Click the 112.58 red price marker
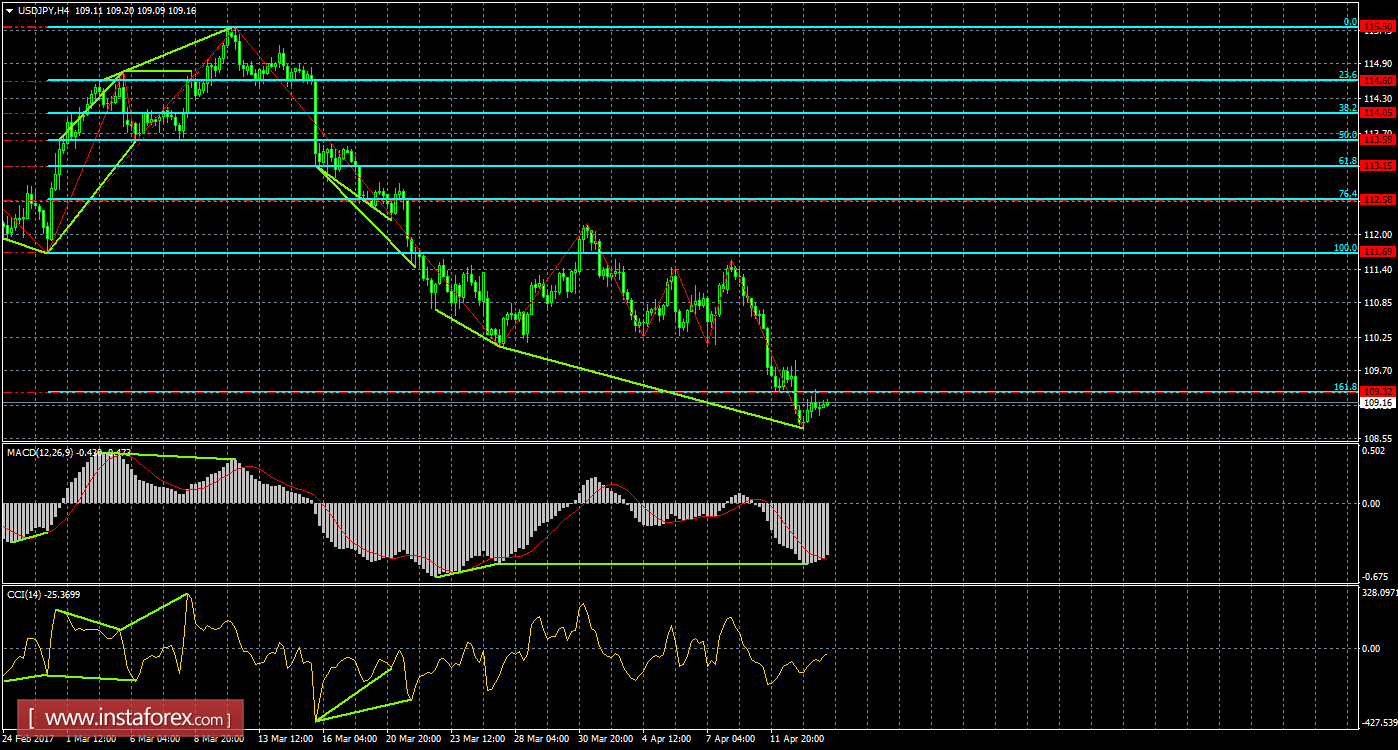 pyautogui.click(x=1378, y=199)
